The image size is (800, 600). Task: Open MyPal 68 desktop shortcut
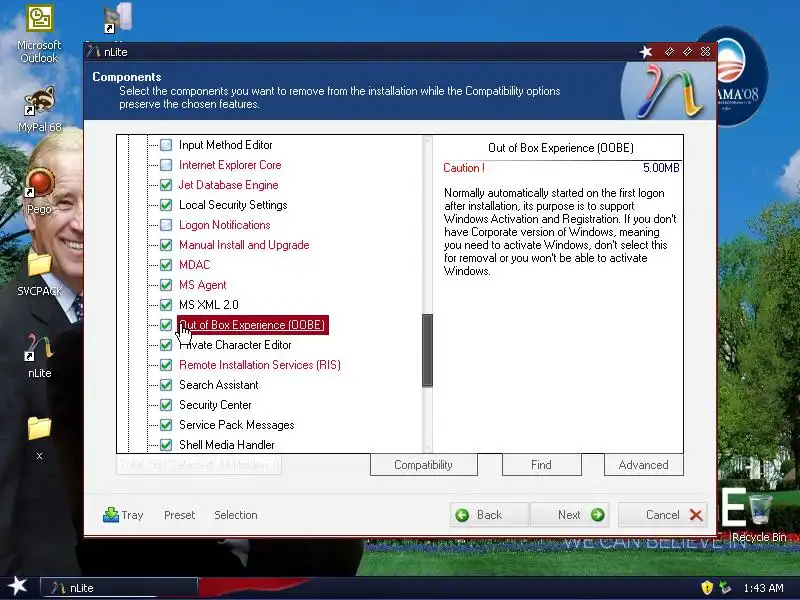[39, 109]
